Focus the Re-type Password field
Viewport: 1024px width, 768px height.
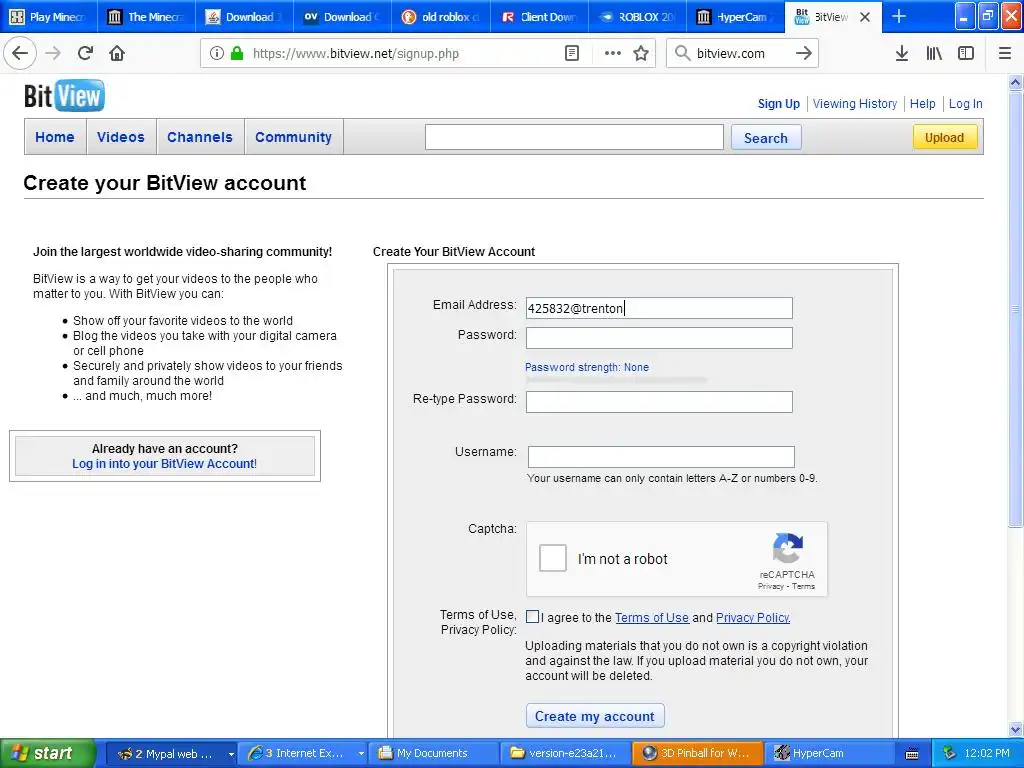pos(659,402)
